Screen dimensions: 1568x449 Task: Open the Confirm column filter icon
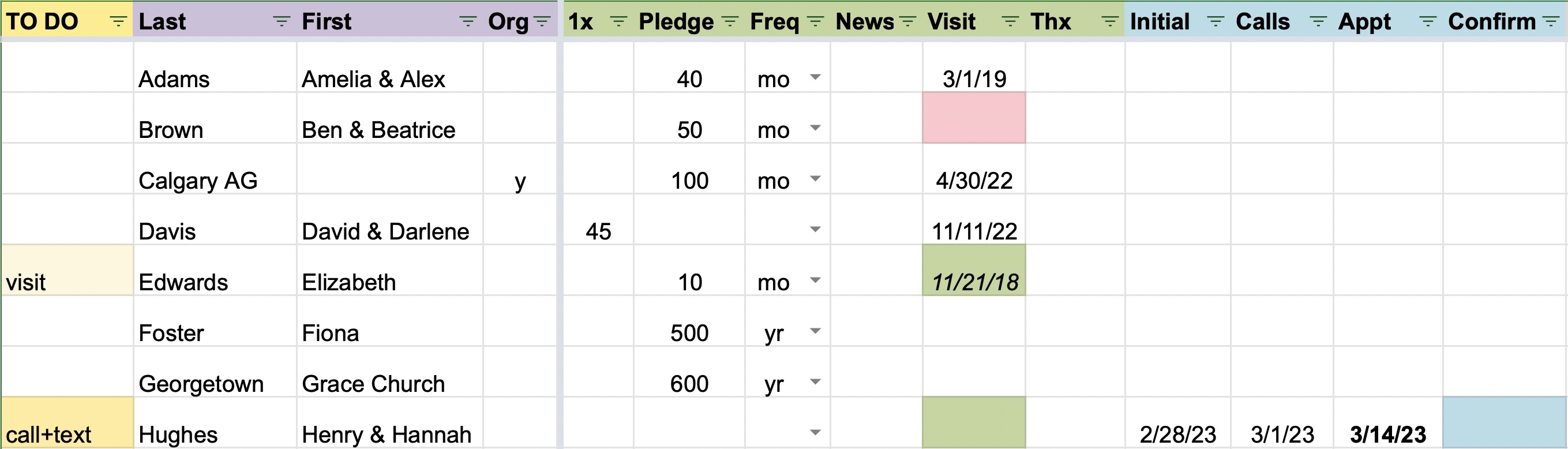click(x=1550, y=22)
